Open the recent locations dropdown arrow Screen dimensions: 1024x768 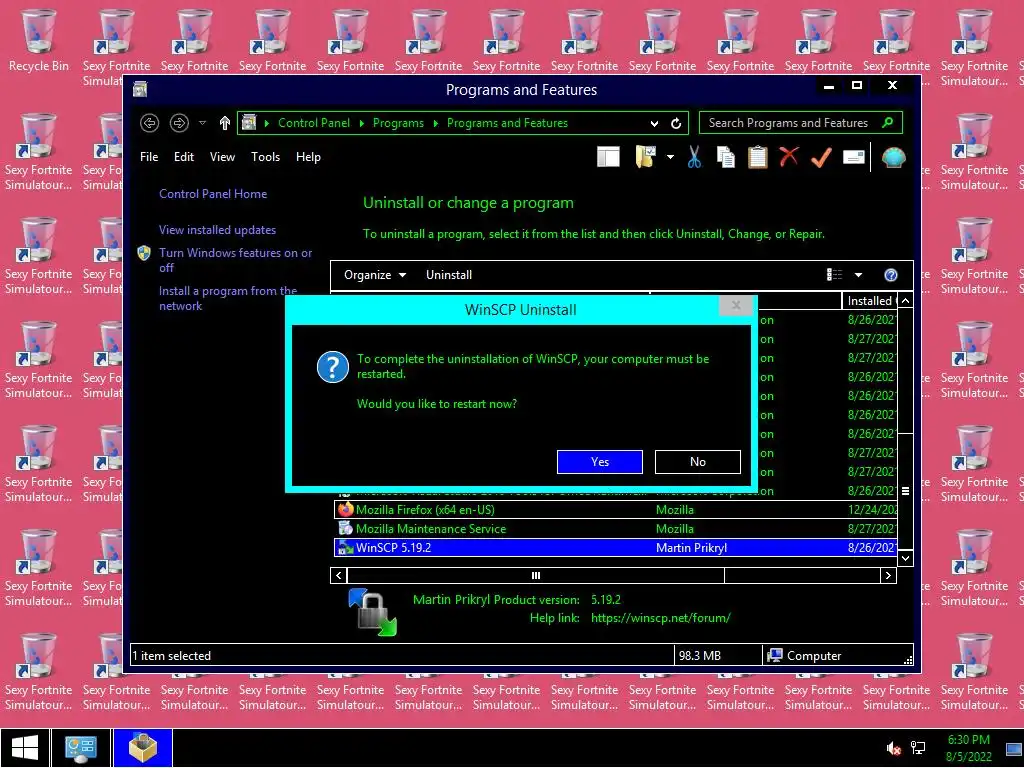202,123
